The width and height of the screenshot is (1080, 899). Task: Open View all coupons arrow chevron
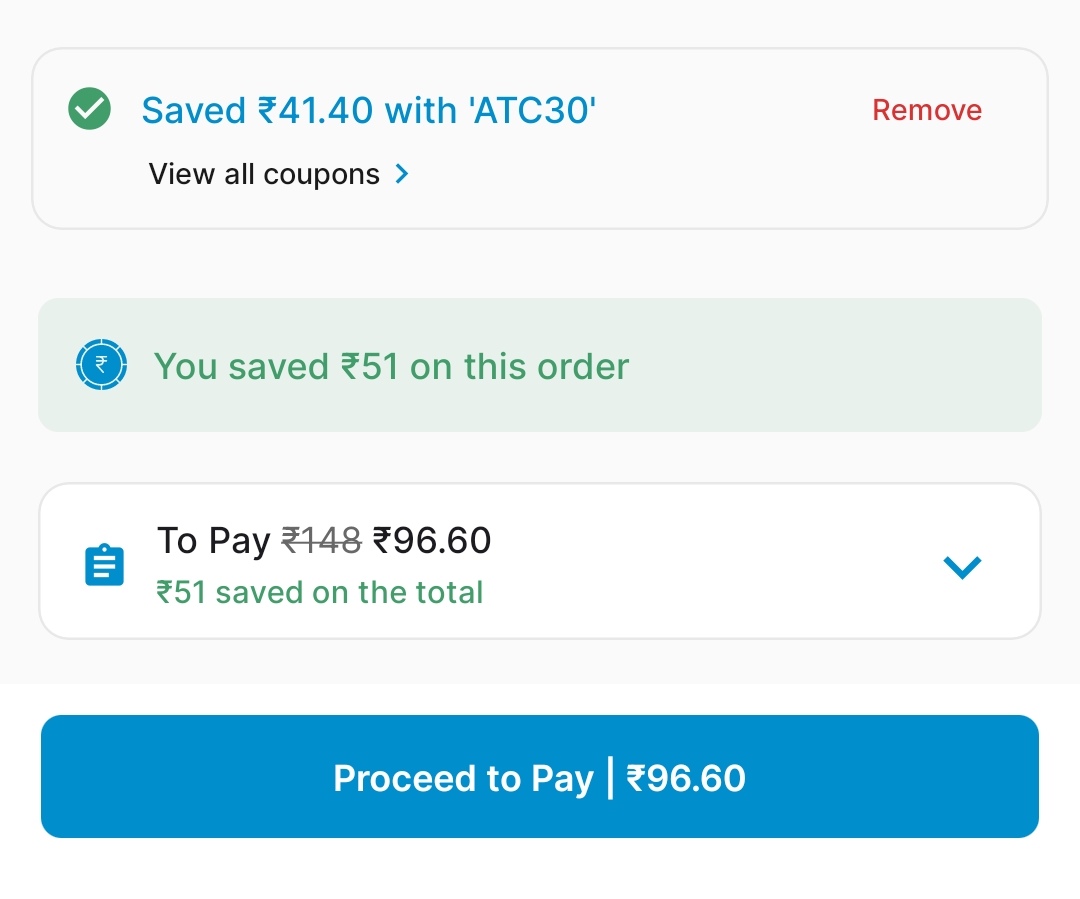click(x=401, y=173)
